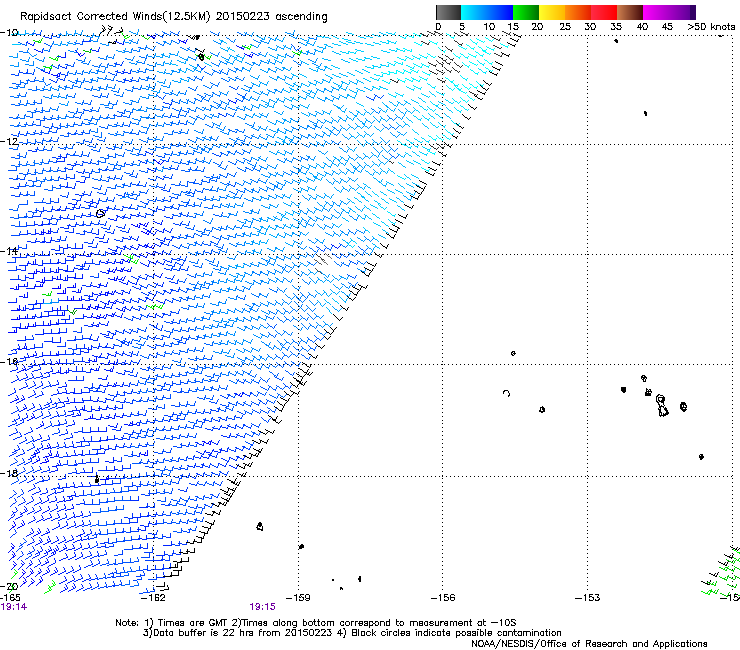Click the '40' legend tick label

click(x=642, y=27)
